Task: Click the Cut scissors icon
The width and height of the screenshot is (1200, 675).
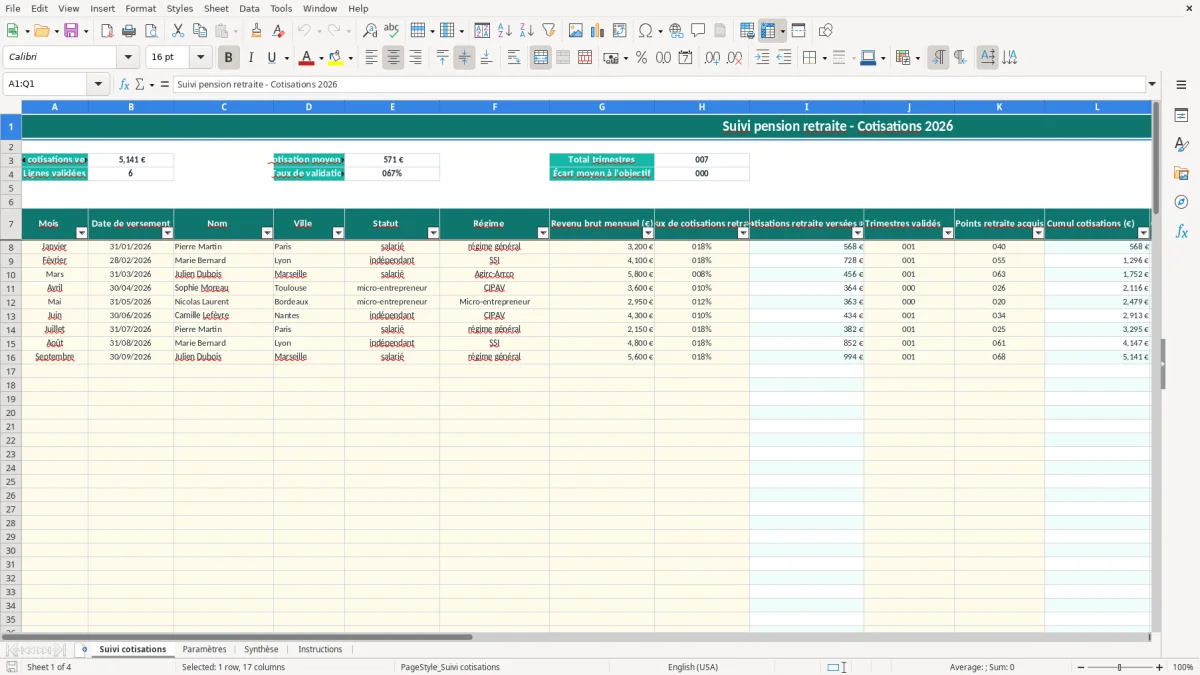Action: [x=178, y=31]
